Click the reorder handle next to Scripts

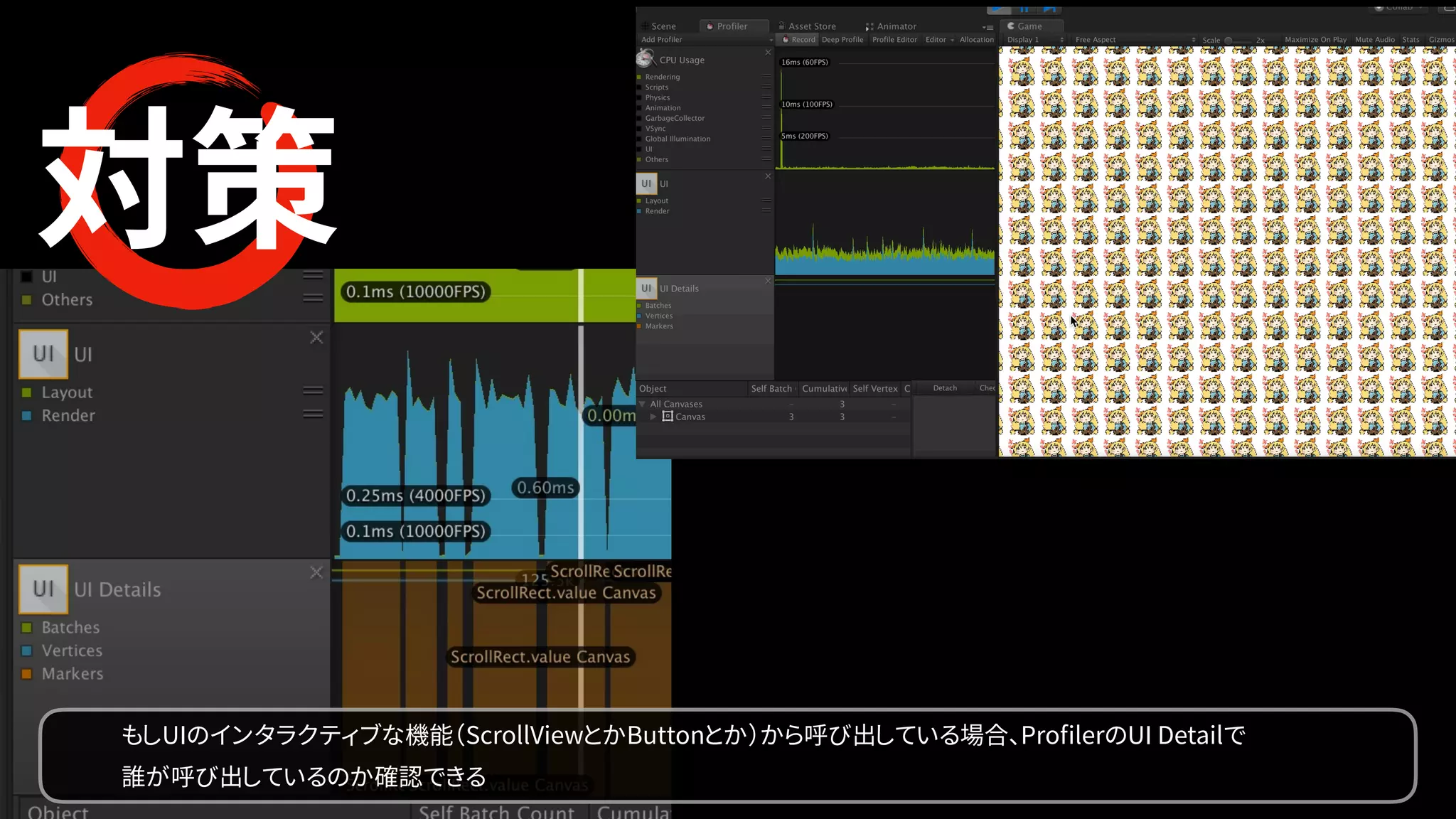[766, 87]
